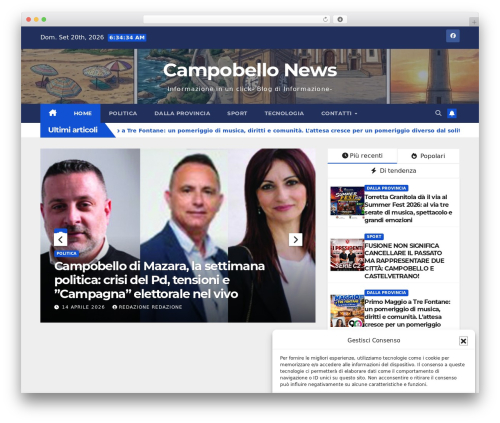Open Primo Maggio a Tre Fontane article
500x423 pixels.
[x=407, y=313]
